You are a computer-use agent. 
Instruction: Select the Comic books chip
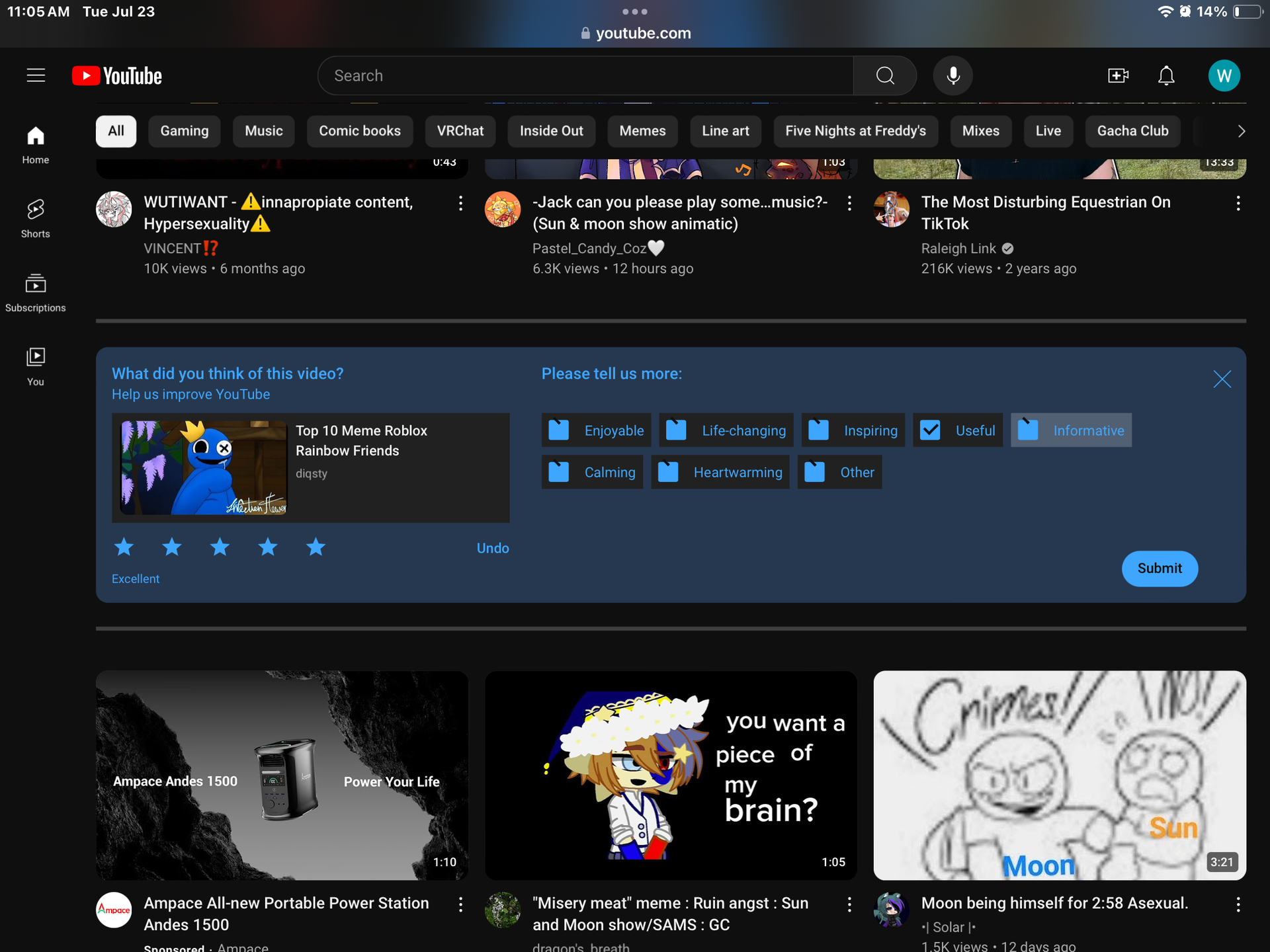coord(360,131)
